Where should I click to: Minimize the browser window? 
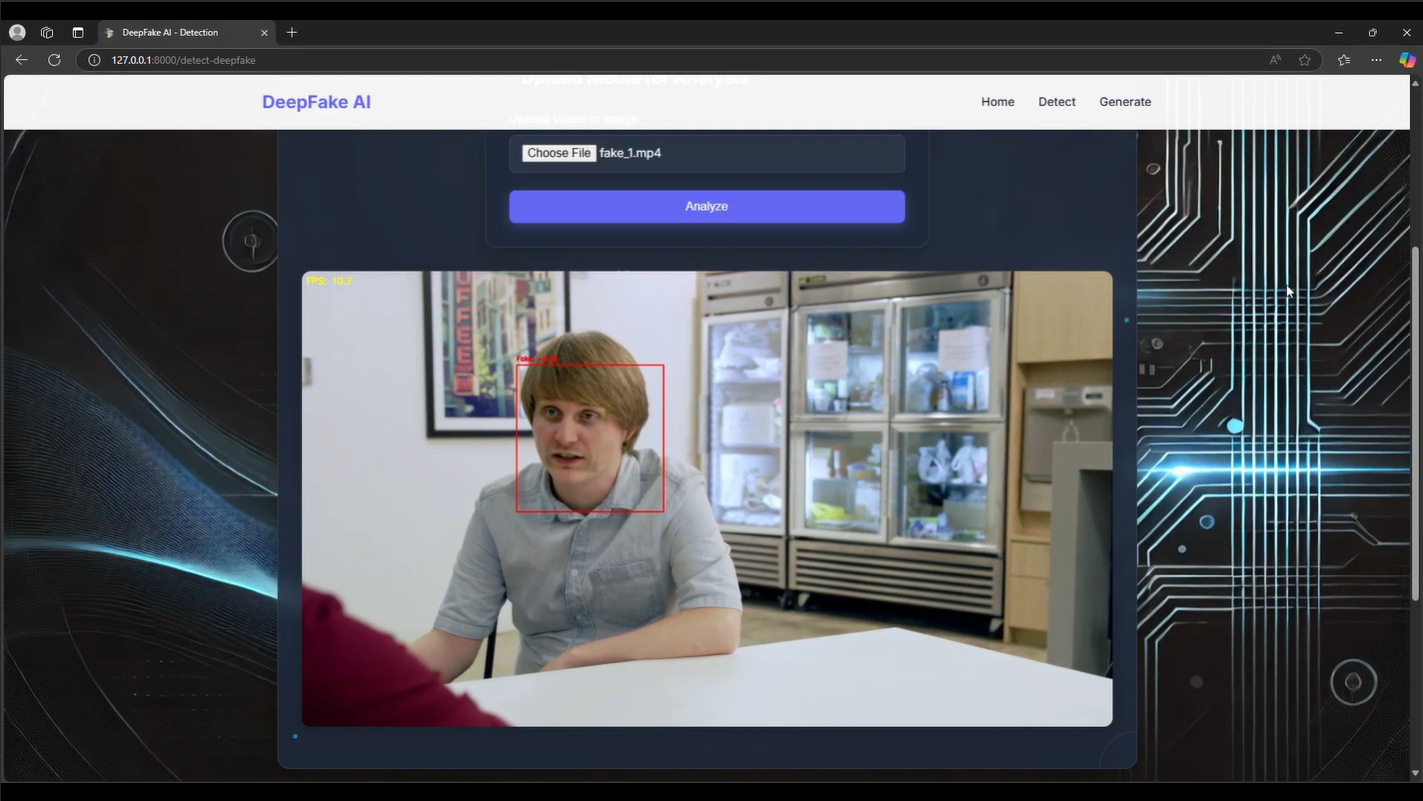pyautogui.click(x=1339, y=32)
